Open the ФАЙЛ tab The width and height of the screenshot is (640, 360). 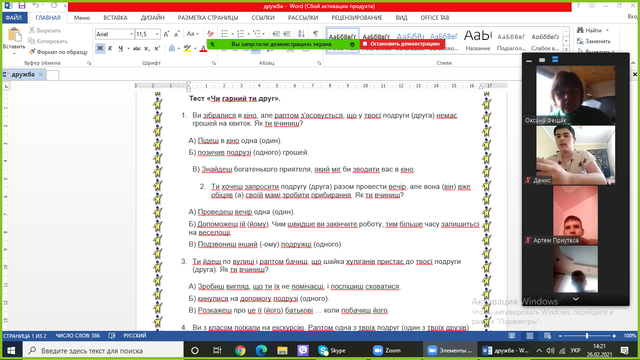14,18
